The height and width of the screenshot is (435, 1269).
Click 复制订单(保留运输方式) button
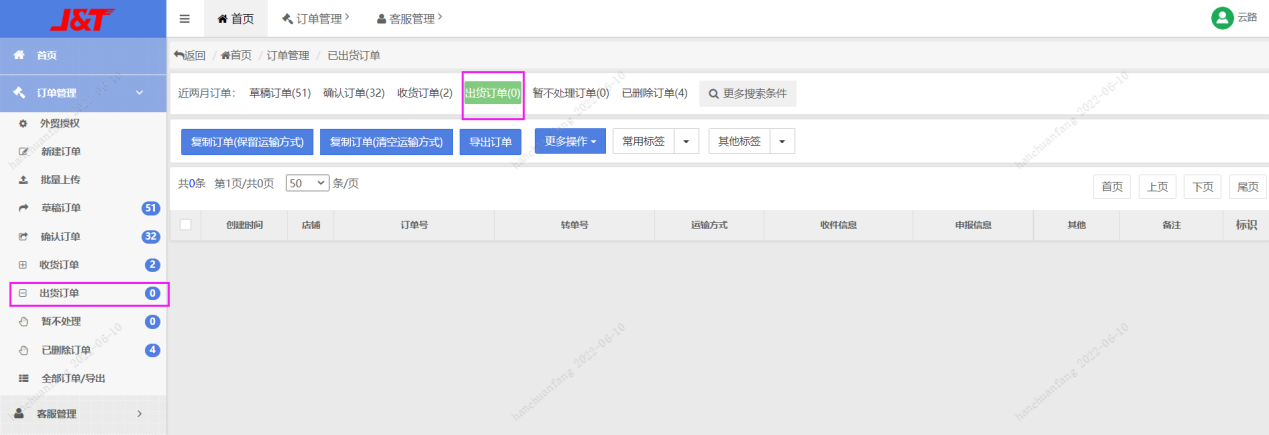[x=247, y=142]
